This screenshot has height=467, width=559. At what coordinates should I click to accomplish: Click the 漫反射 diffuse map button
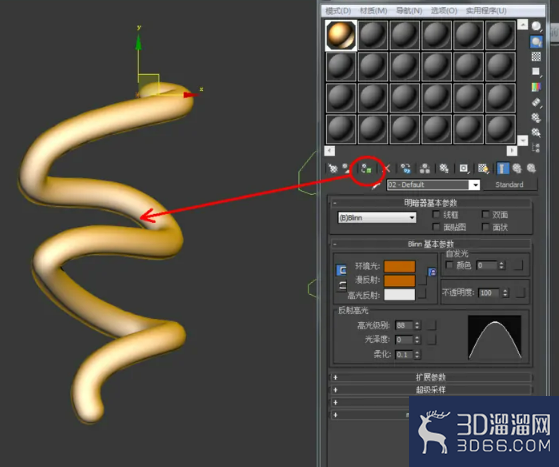coord(422,280)
